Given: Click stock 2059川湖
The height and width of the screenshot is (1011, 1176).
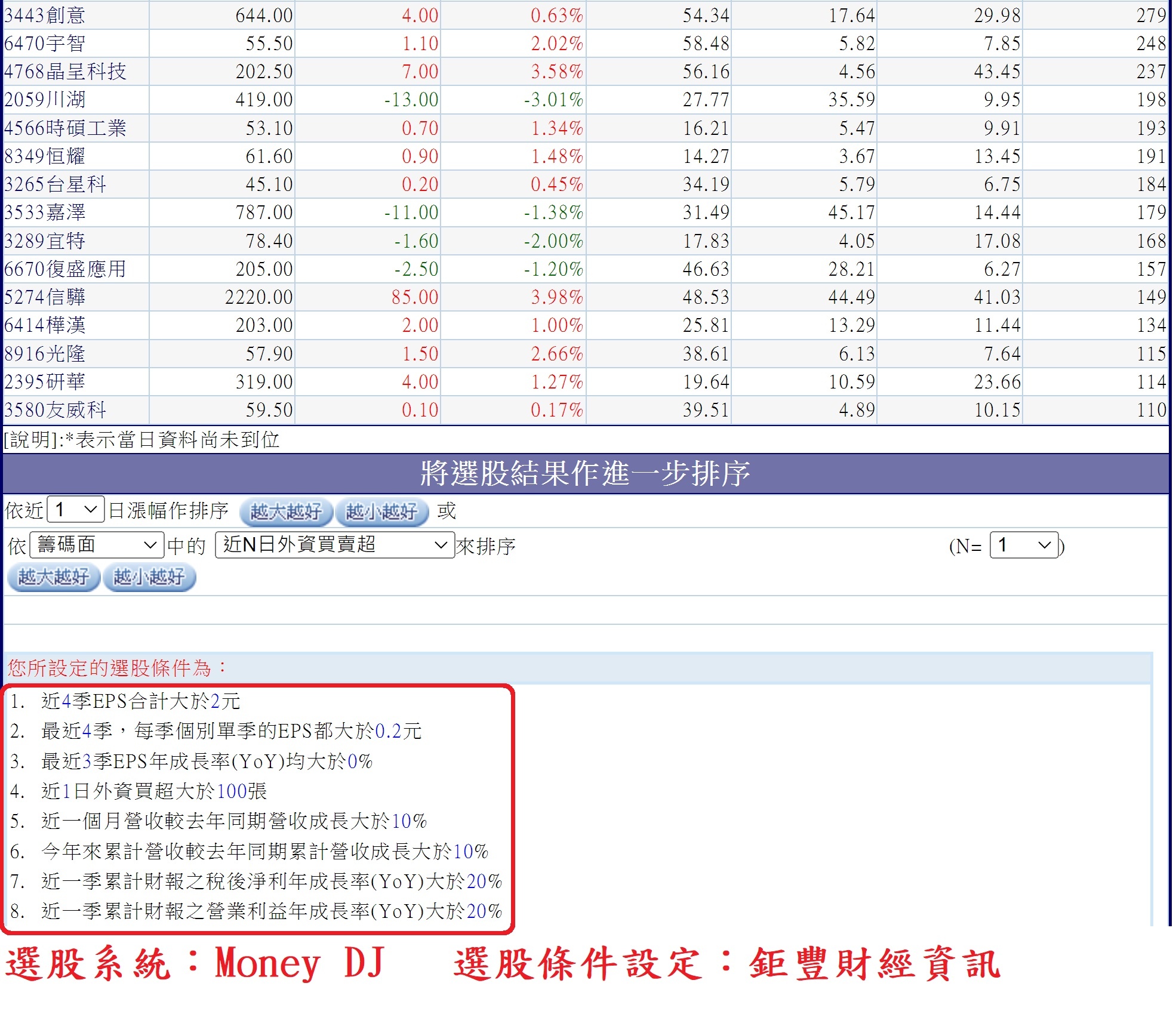Looking at the screenshot, I should click(45, 100).
